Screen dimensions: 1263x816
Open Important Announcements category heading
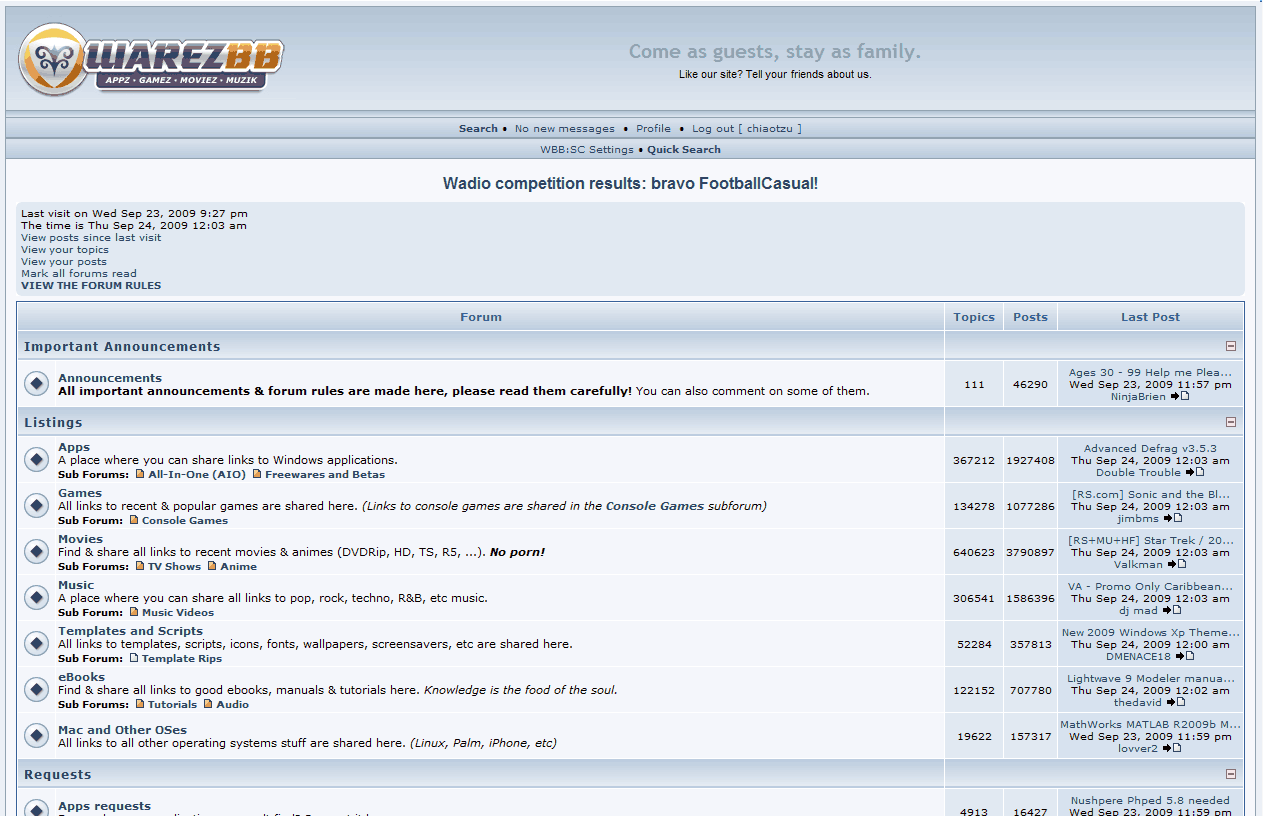click(122, 346)
